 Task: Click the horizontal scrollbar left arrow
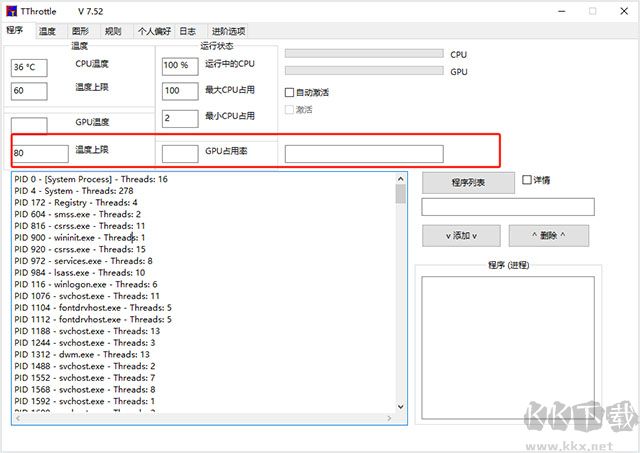[18, 418]
